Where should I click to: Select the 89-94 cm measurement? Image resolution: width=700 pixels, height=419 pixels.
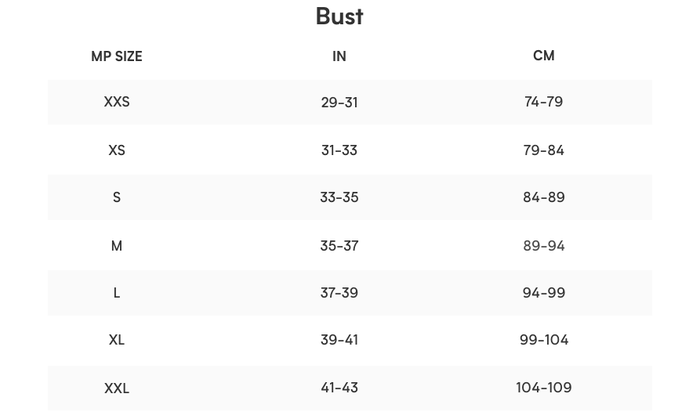tap(543, 245)
